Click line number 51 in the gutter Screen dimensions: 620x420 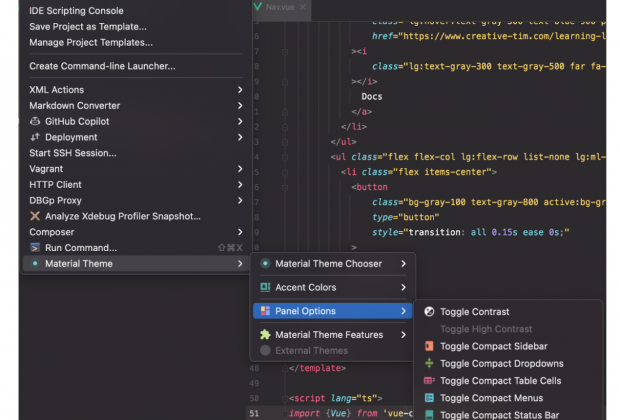coord(254,413)
